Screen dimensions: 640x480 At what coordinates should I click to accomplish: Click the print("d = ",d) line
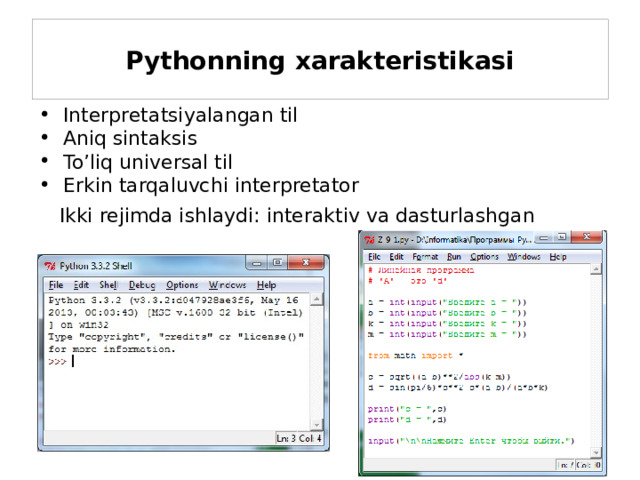click(x=407, y=419)
